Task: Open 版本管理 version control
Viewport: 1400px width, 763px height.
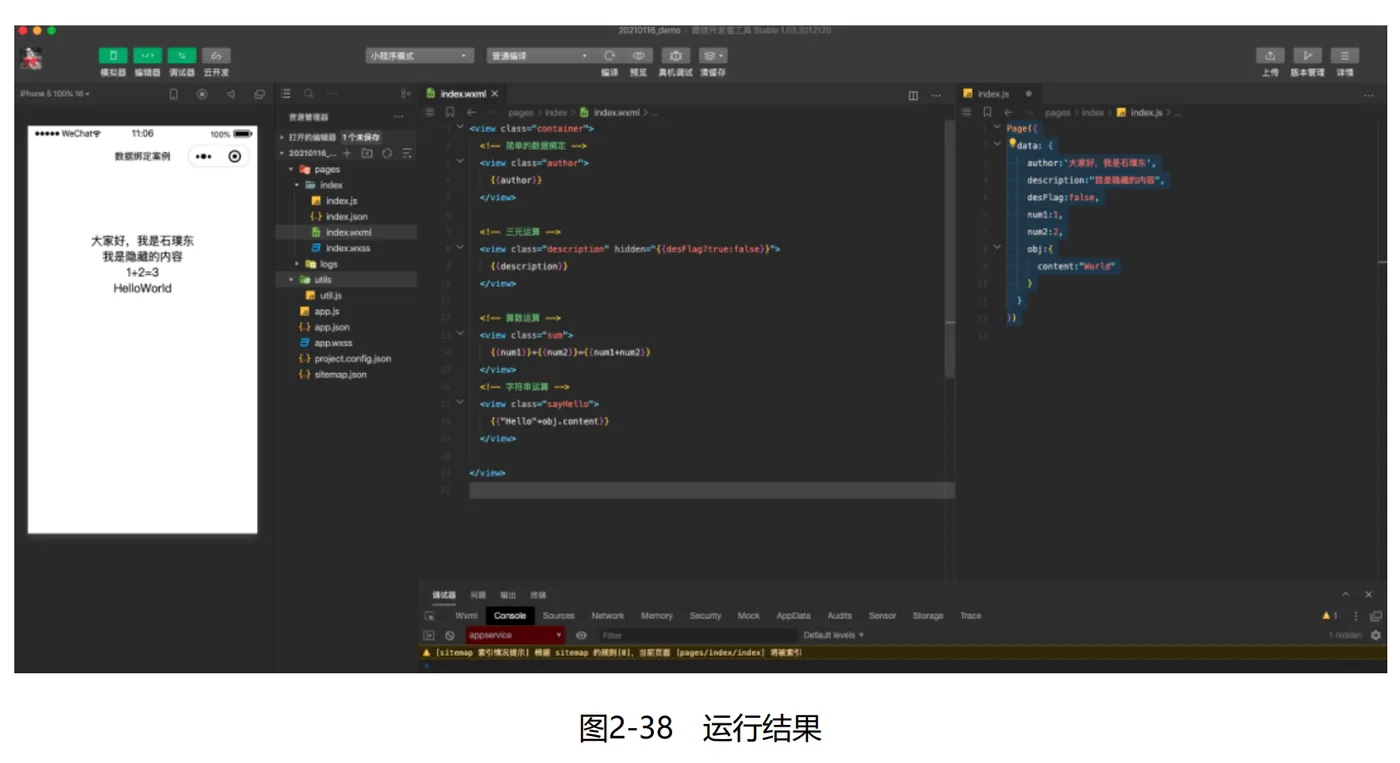Action: [1307, 56]
